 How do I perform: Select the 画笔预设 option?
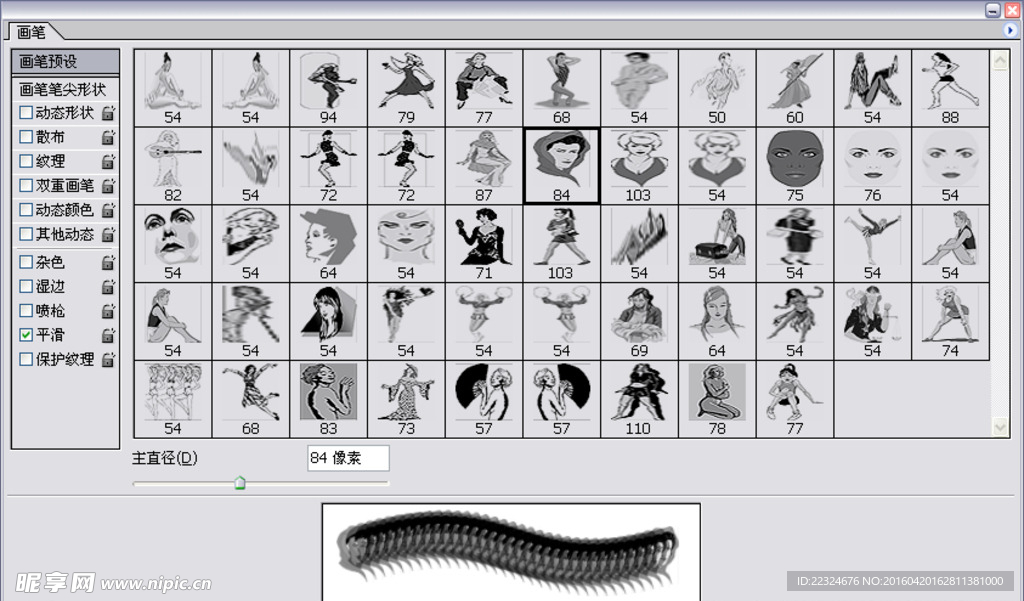click(x=65, y=62)
